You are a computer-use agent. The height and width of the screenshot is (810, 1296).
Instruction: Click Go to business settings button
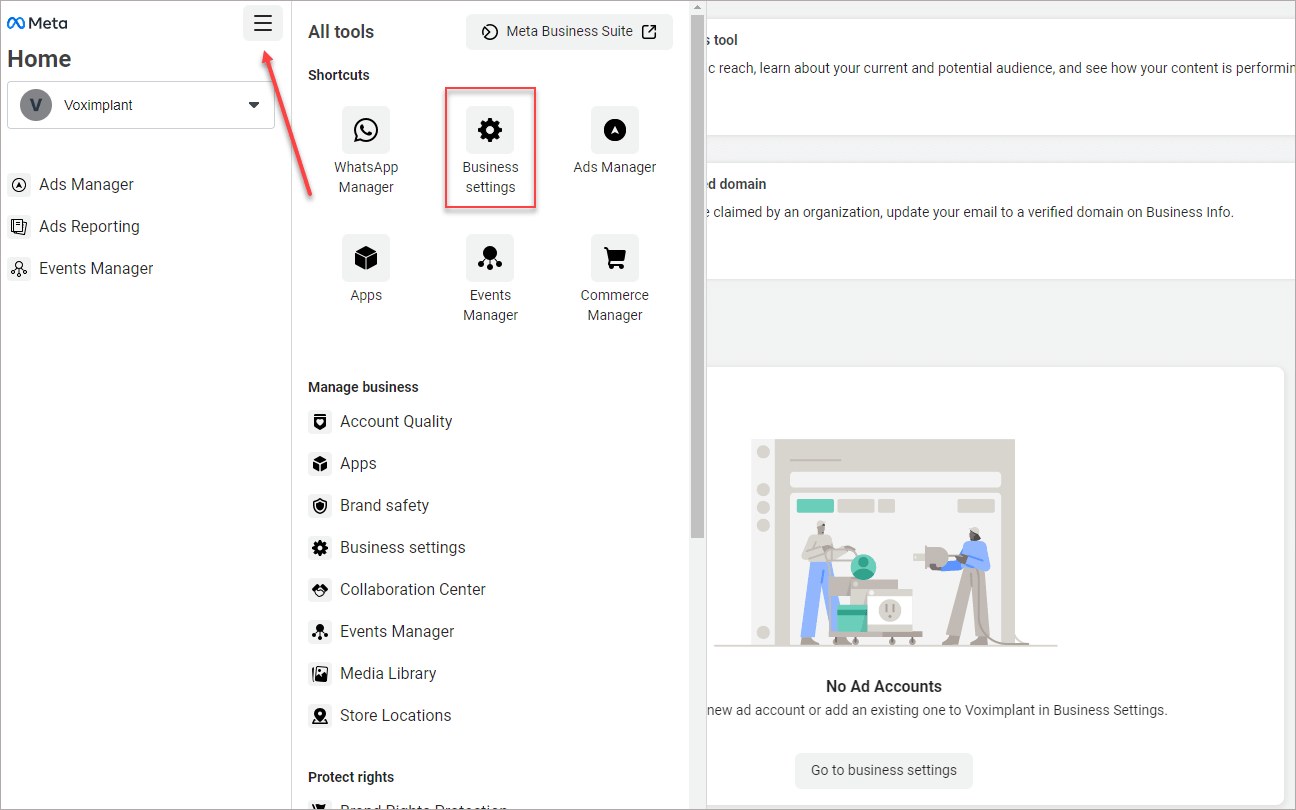pyautogui.click(x=884, y=770)
